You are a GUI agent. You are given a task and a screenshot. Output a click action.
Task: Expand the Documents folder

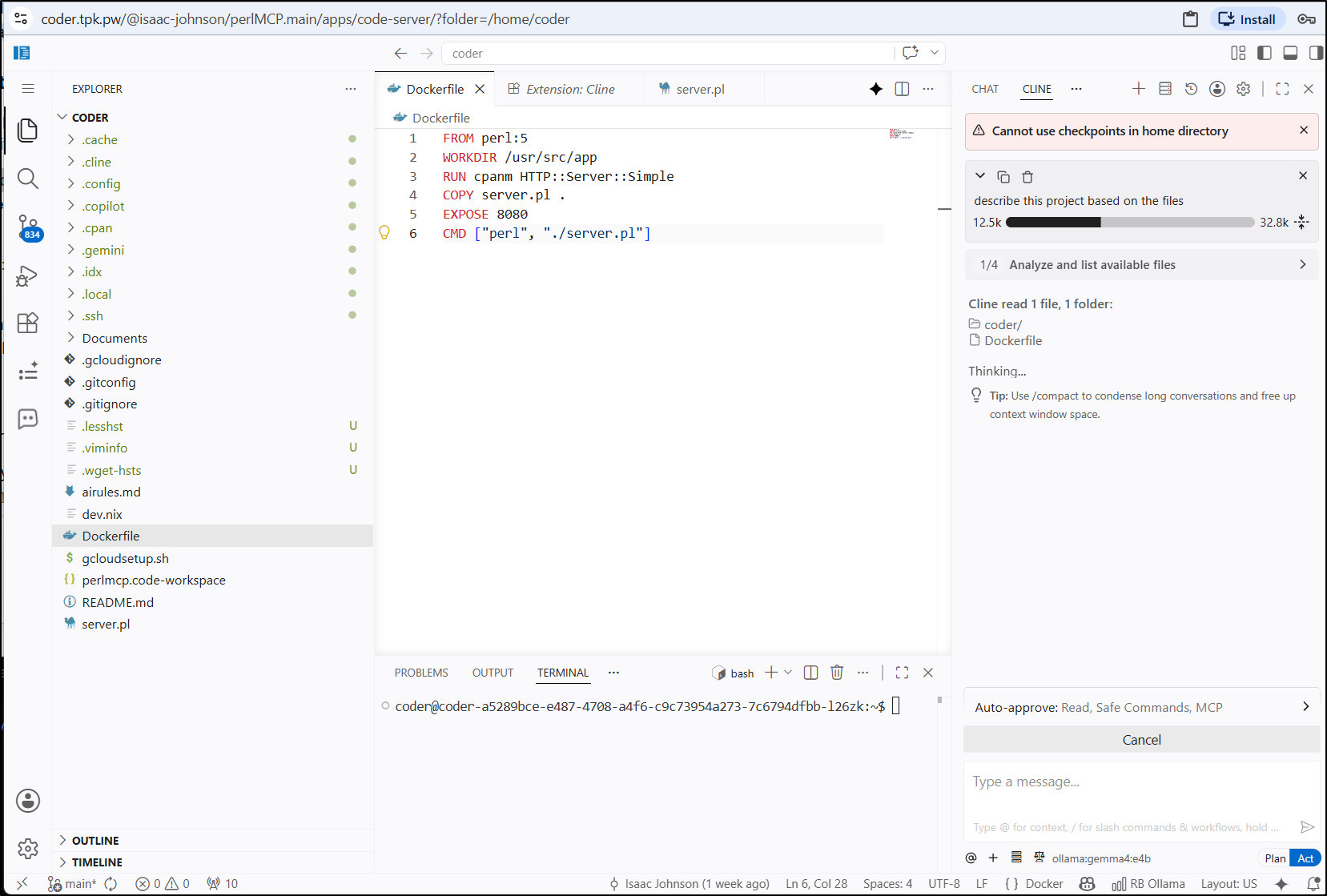tap(212, 338)
